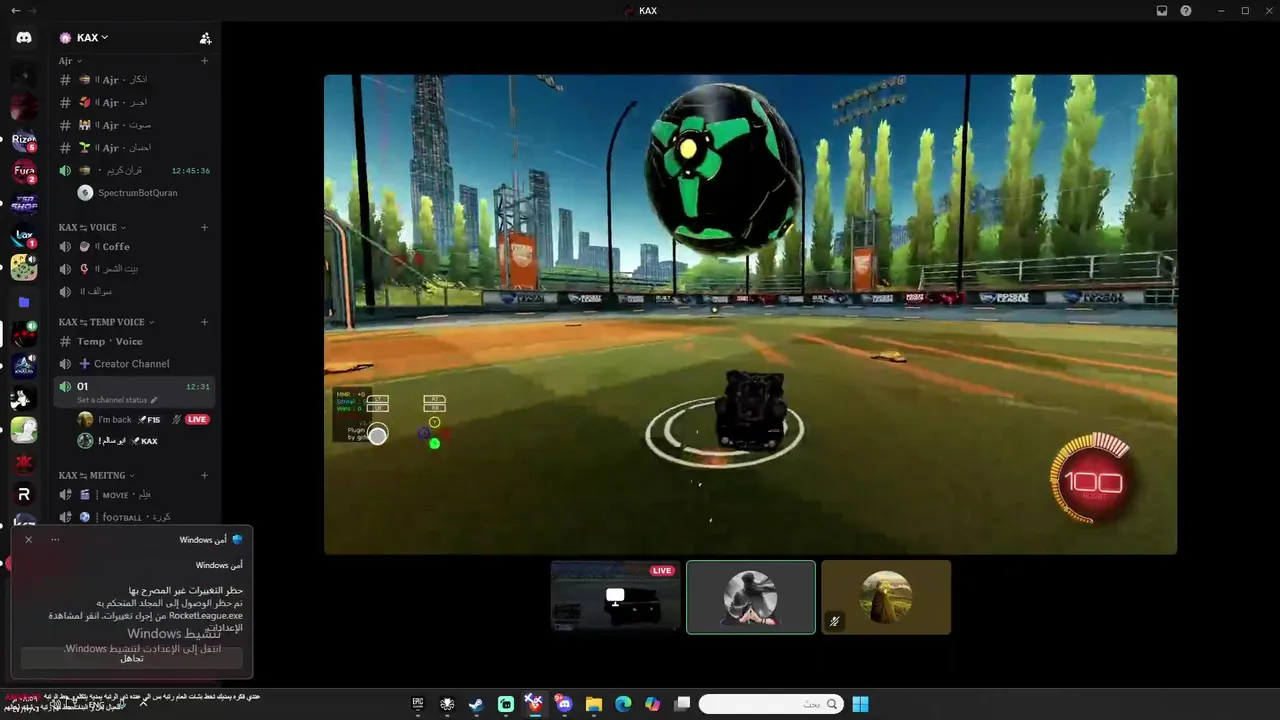1280x720 pixels.
Task: Open the Ajr احسان text channel
Action: [x=134, y=148]
